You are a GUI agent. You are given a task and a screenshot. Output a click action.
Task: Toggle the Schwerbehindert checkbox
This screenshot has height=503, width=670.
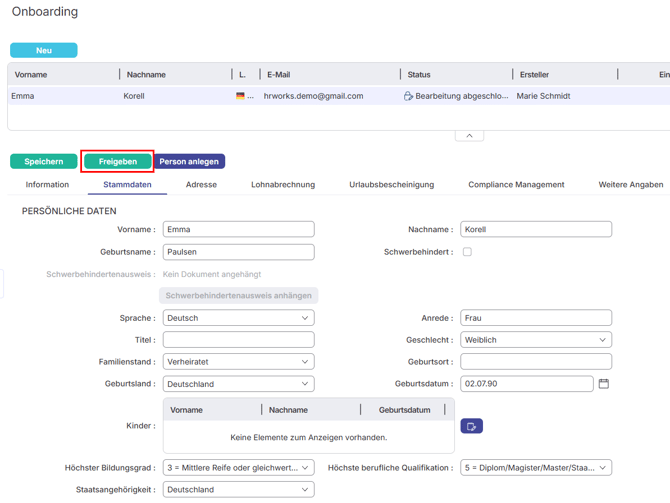(x=467, y=252)
